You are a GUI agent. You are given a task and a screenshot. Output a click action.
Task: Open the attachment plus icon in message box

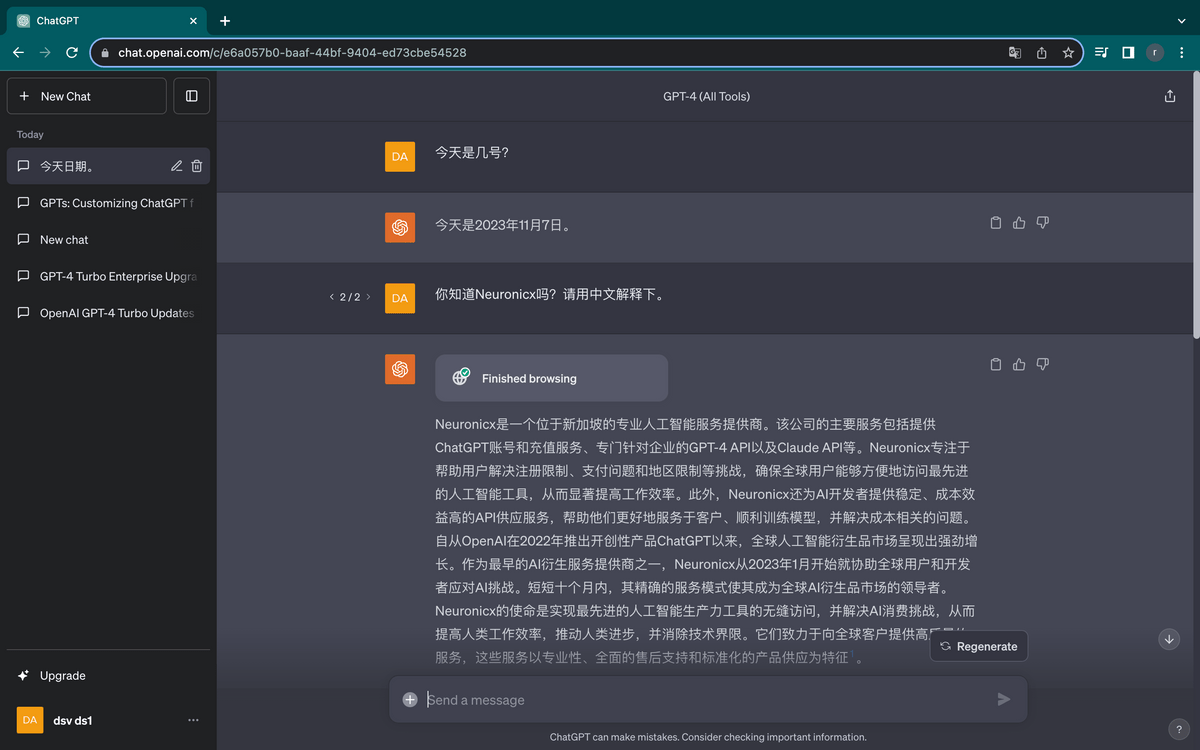point(410,700)
